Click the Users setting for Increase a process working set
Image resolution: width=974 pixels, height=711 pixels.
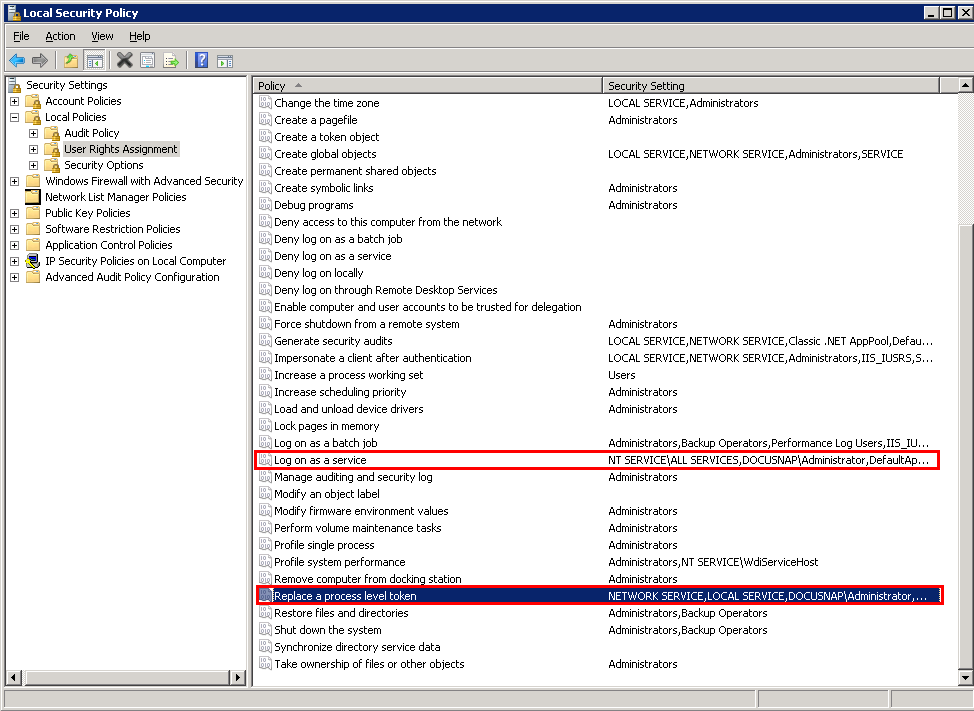click(x=622, y=375)
